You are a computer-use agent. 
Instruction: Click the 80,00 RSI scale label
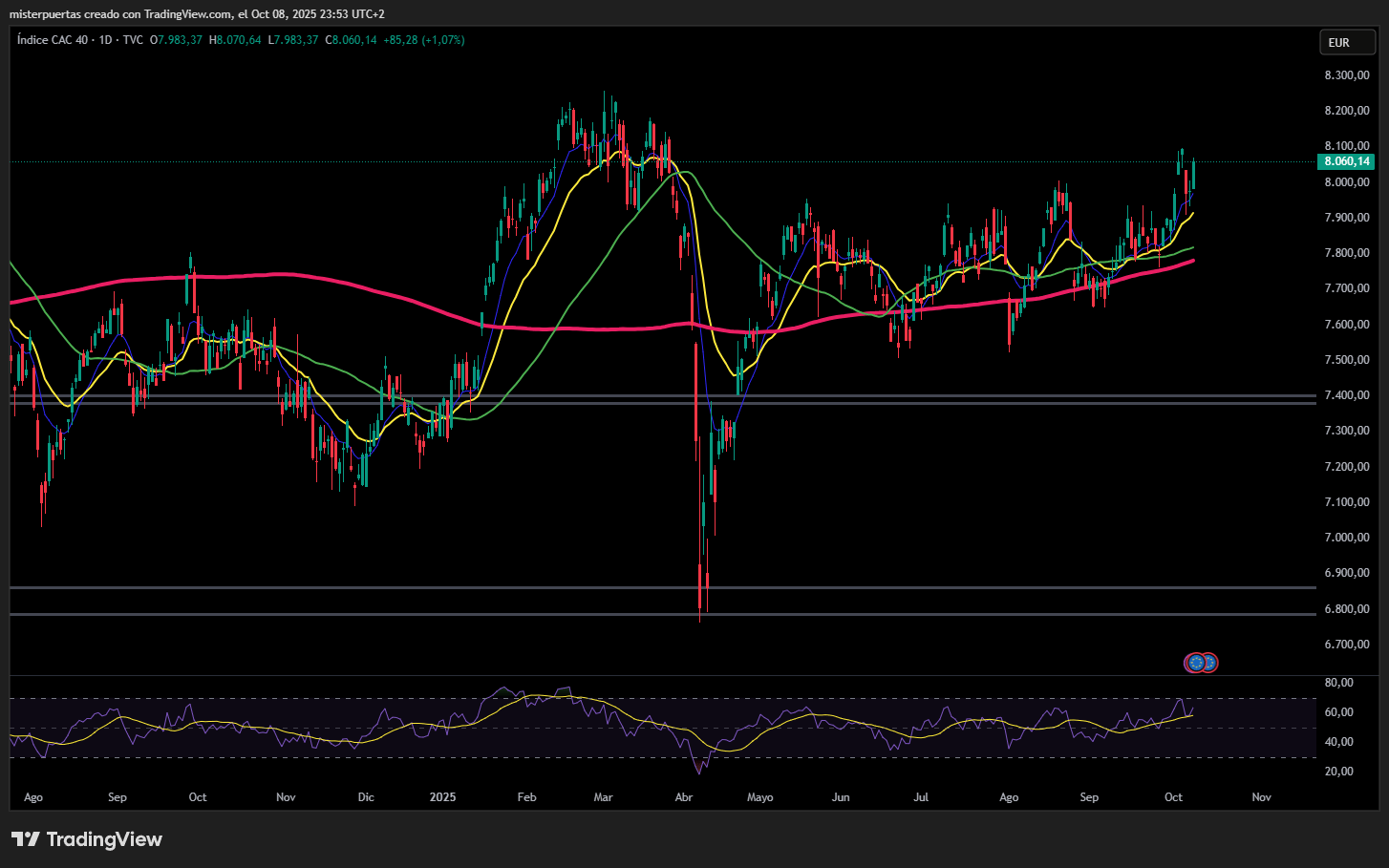click(x=1338, y=683)
